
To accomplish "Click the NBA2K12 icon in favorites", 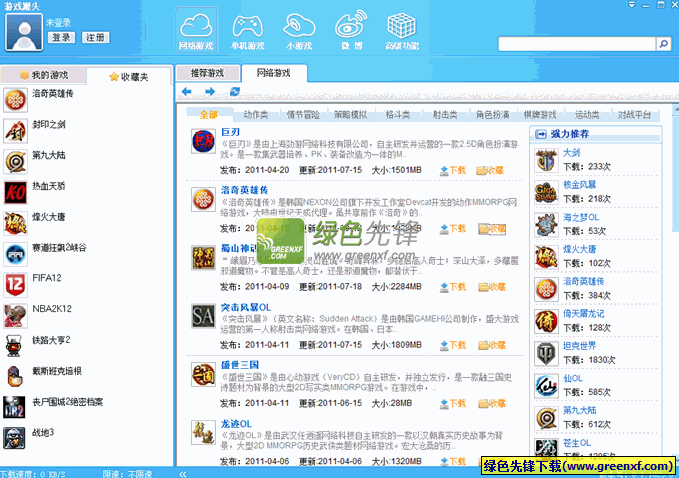I will (x=16, y=316).
